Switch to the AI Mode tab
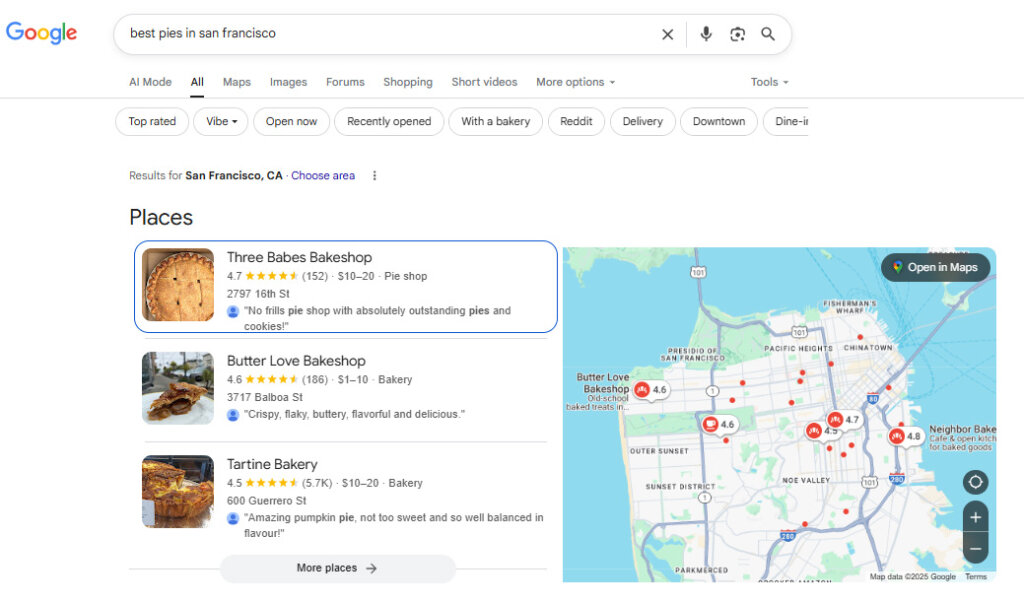 (150, 82)
